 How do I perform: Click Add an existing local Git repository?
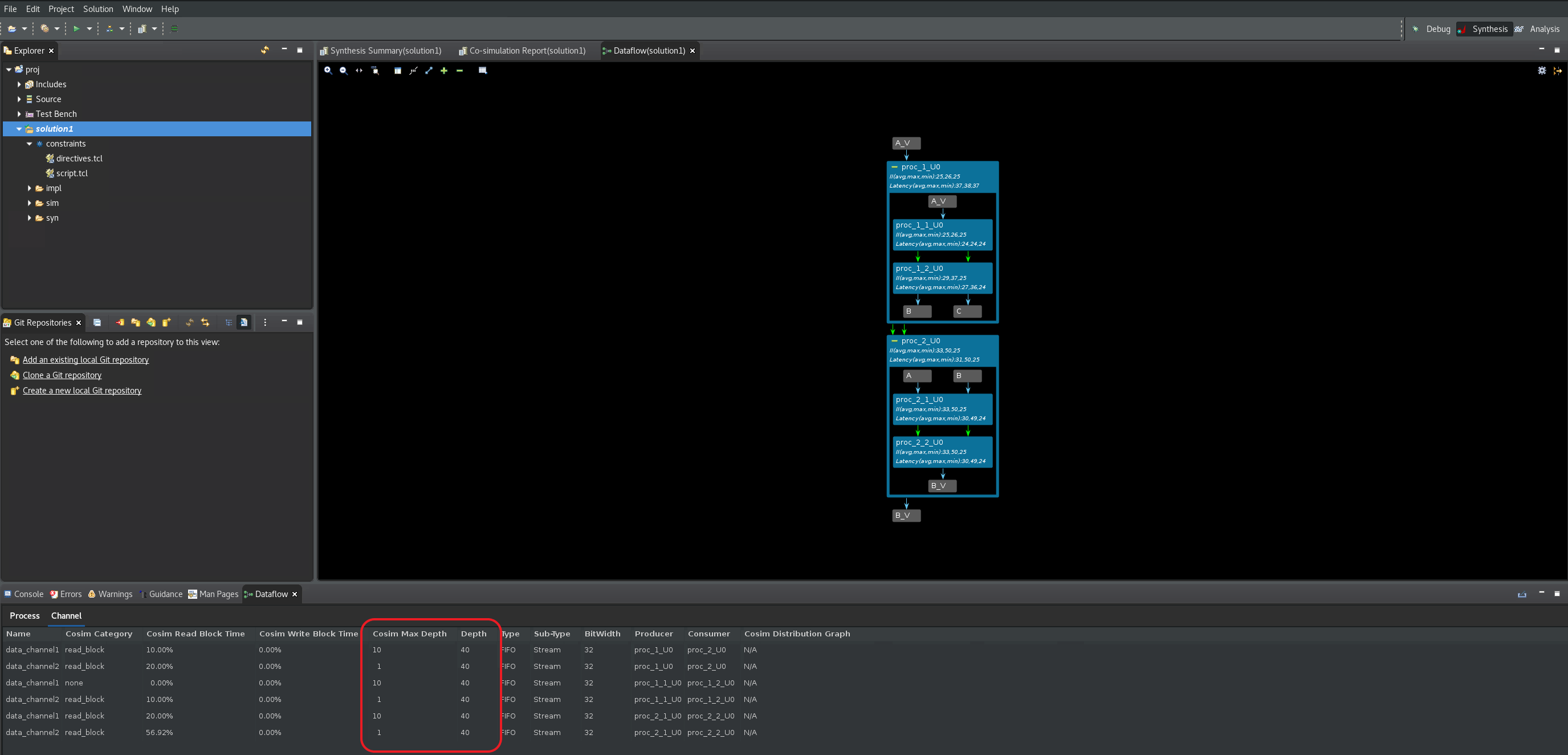click(x=84, y=359)
